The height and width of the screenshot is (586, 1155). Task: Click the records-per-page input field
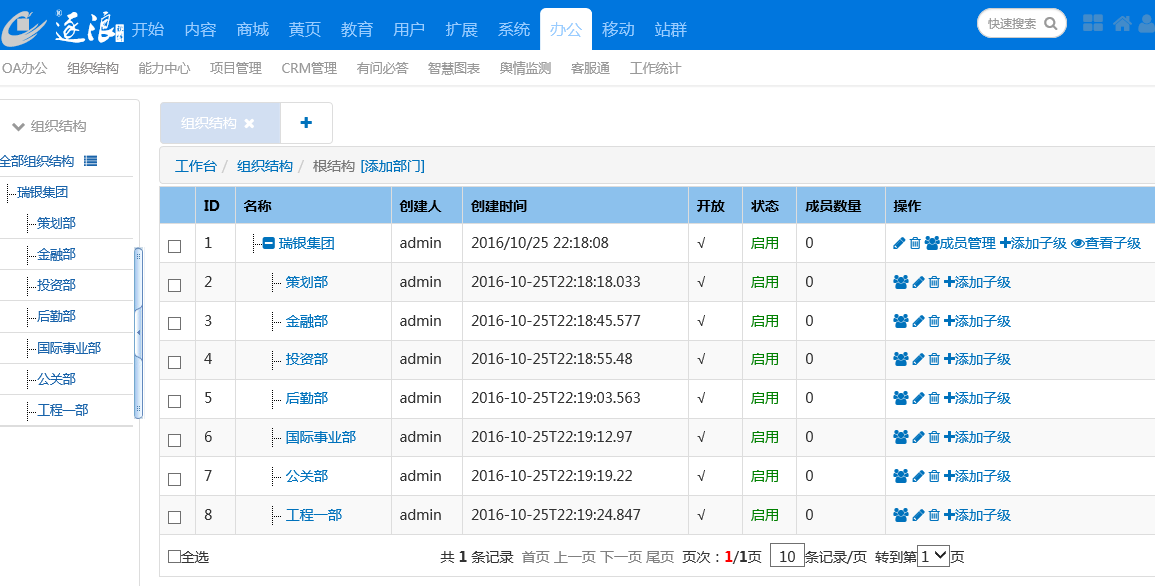tap(787, 556)
